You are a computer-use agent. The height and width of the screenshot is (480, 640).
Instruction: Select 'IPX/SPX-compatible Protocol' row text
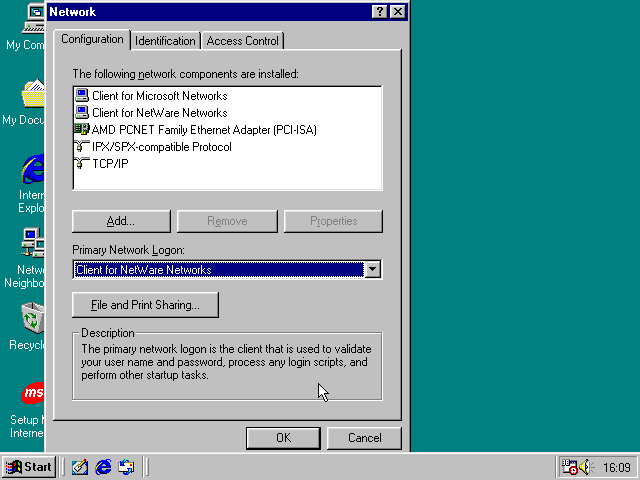point(162,147)
